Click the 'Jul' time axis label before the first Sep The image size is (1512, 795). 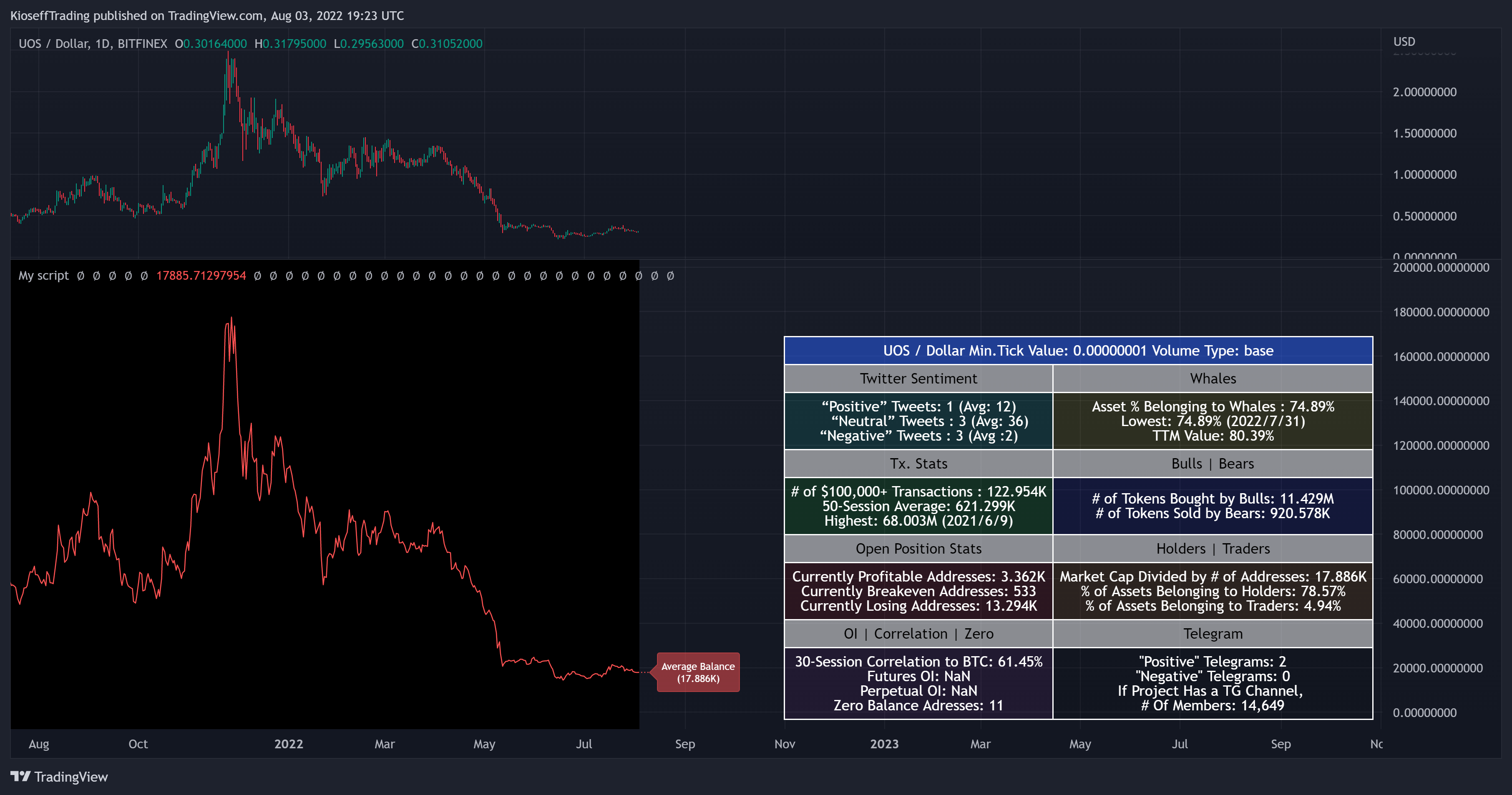tap(584, 745)
